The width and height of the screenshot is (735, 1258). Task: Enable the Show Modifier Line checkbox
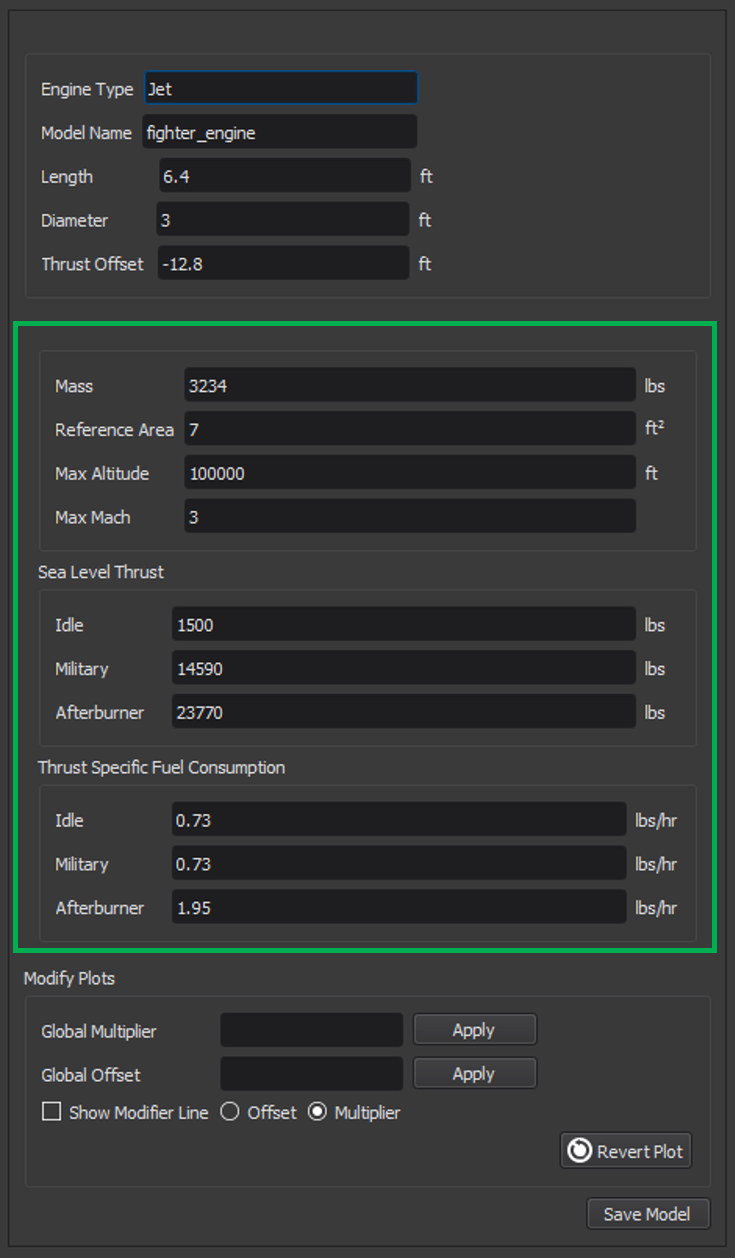coord(52,1112)
